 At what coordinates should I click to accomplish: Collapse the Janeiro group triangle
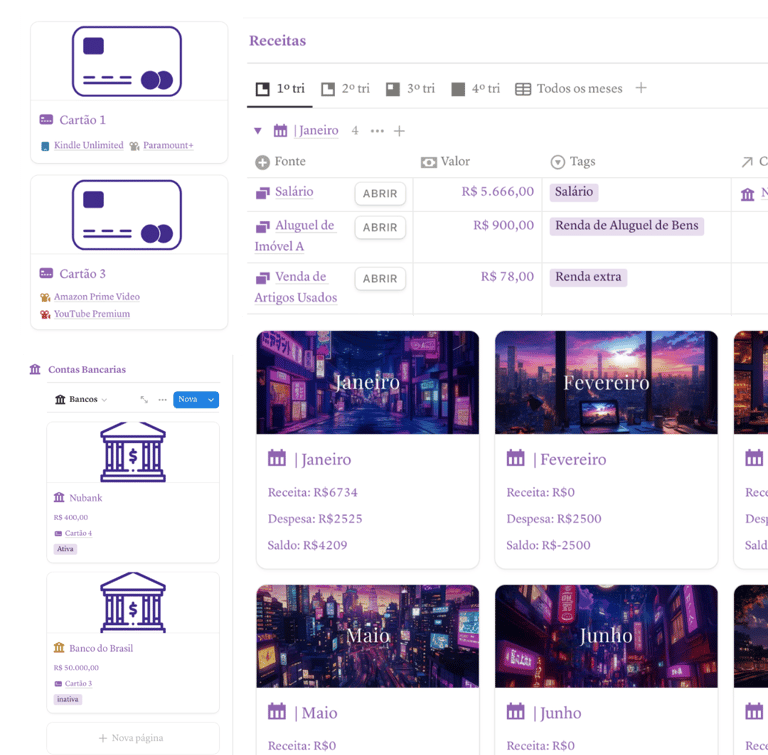pos(258,131)
